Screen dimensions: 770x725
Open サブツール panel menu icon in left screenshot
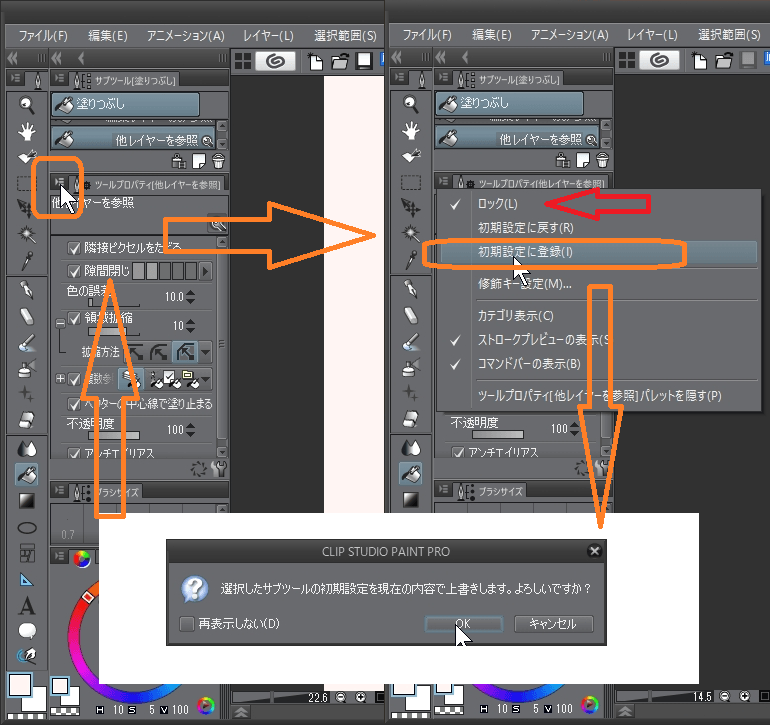point(59,79)
